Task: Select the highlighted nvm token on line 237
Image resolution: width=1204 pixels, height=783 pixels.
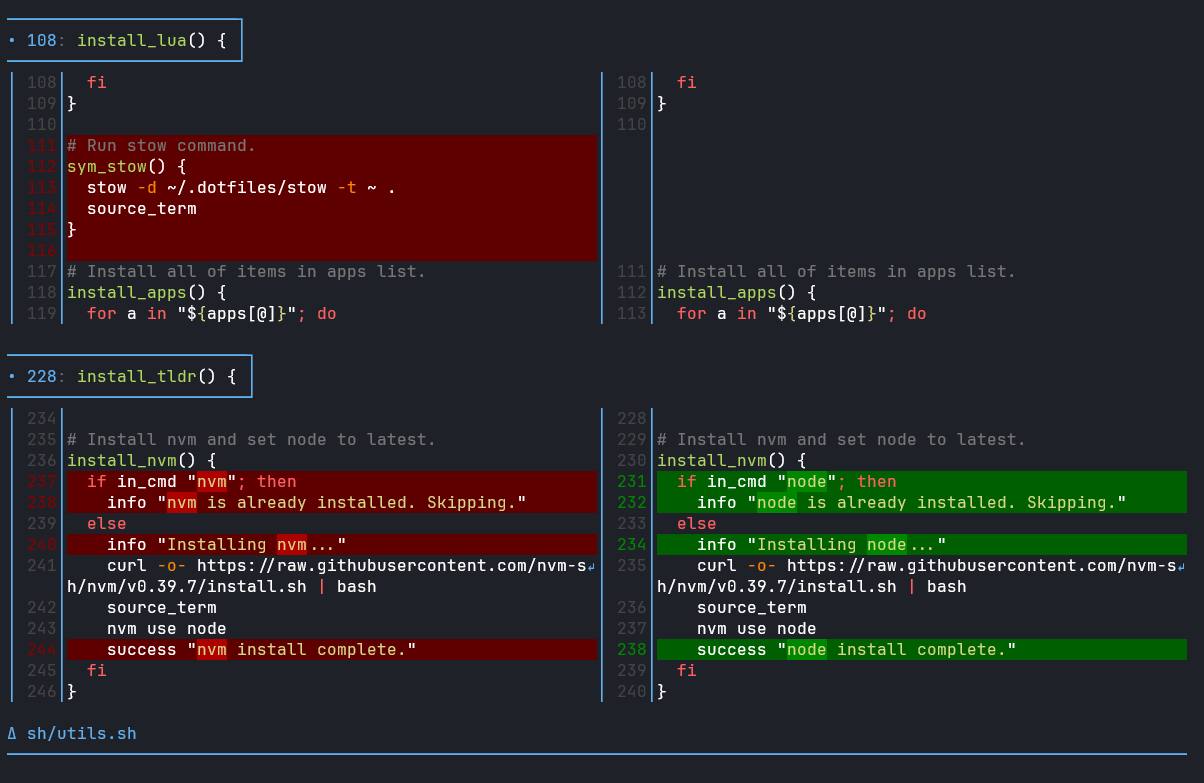Action: [x=212, y=481]
